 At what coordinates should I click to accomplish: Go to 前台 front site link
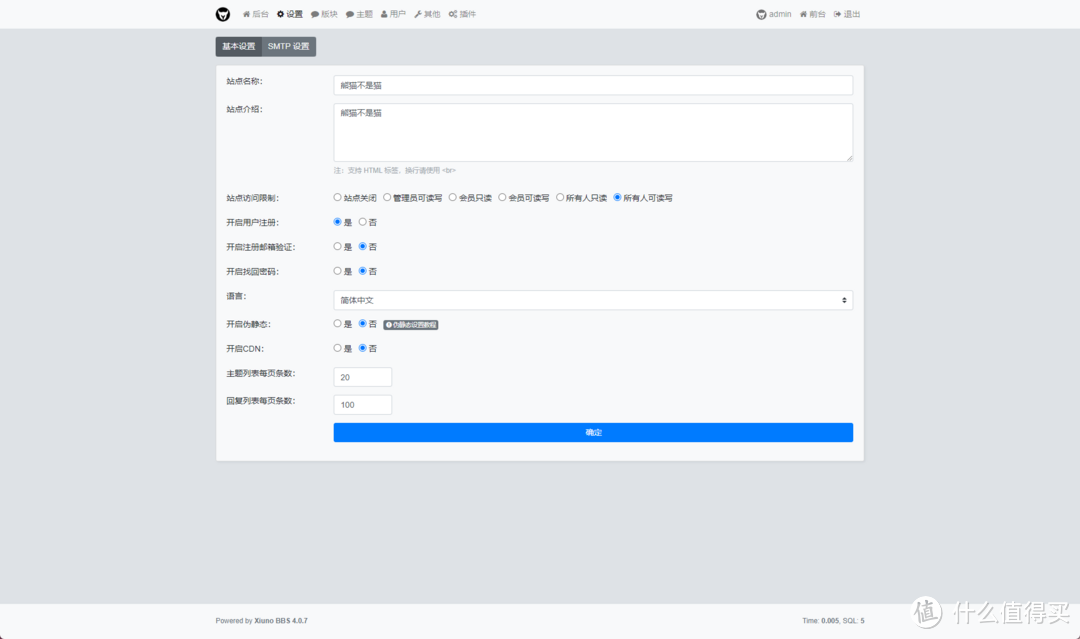tap(812, 14)
